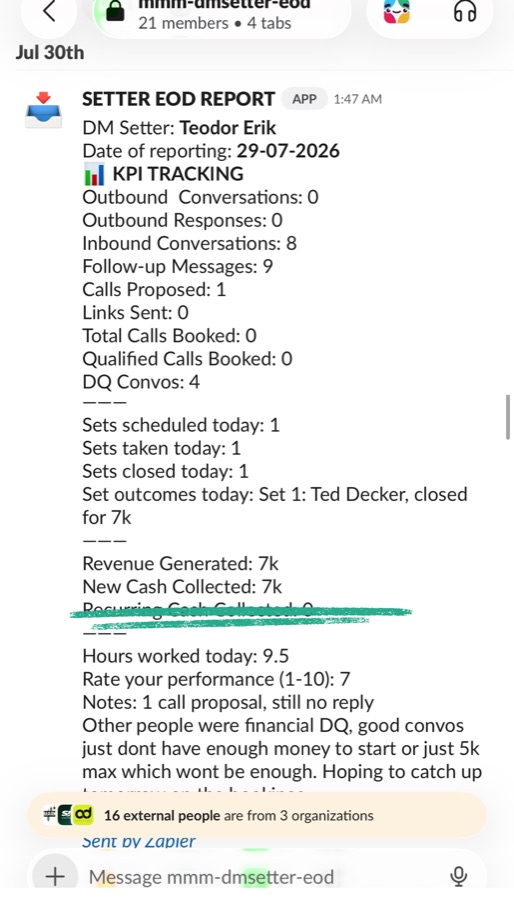Open the Sent by Zapier link
Image resolution: width=514 pixels, height=900 pixels.
pyautogui.click(x=139, y=841)
